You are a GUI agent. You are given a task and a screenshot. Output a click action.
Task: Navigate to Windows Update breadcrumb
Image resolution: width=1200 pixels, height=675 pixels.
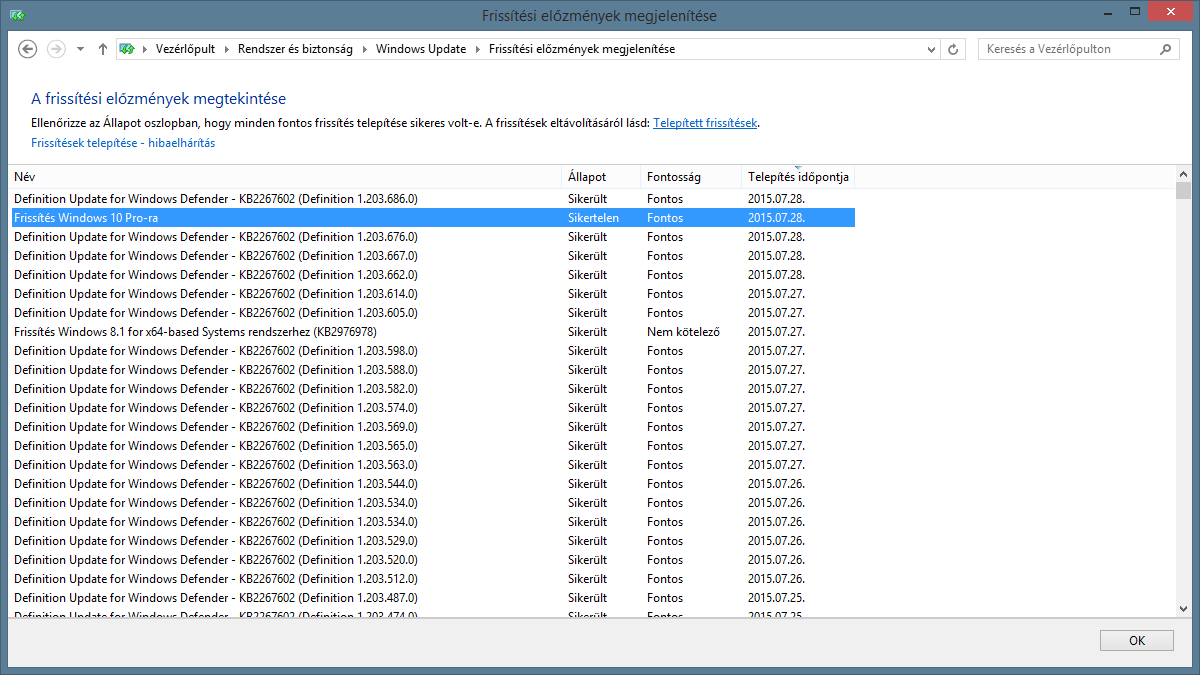click(x=421, y=49)
